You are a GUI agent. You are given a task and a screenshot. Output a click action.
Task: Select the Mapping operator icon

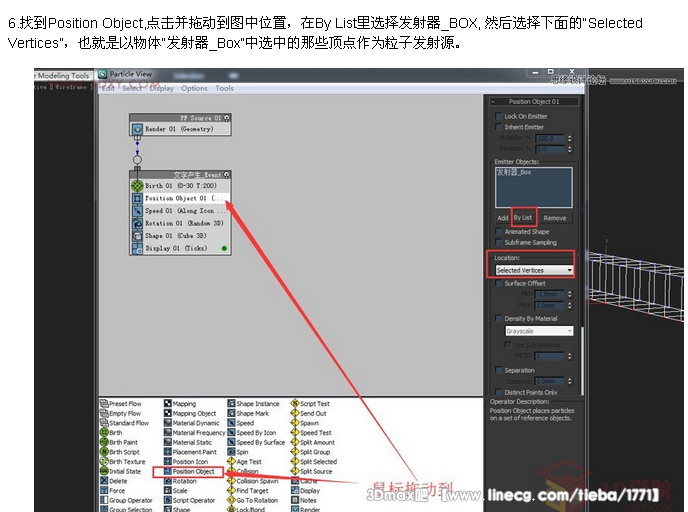pos(168,403)
